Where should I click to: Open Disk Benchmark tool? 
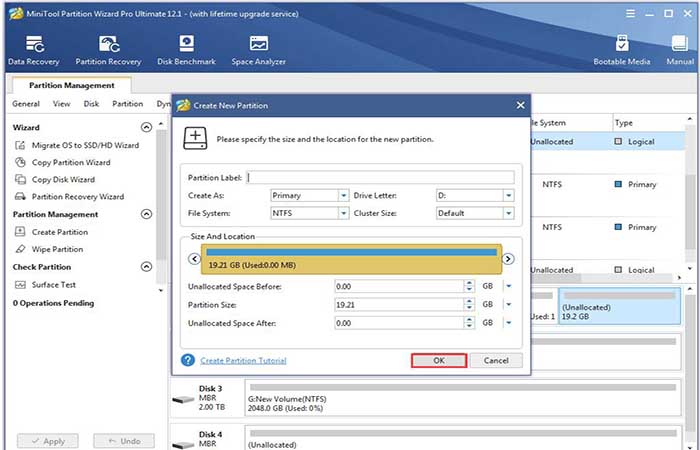click(186, 50)
